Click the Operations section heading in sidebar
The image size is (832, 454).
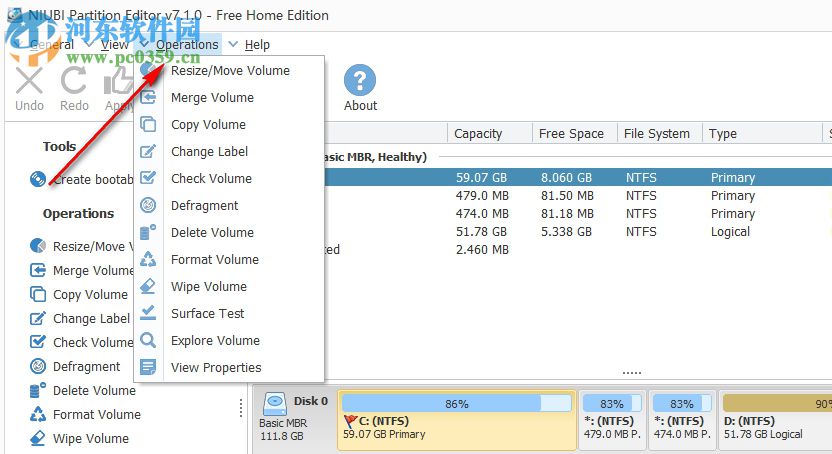point(79,213)
